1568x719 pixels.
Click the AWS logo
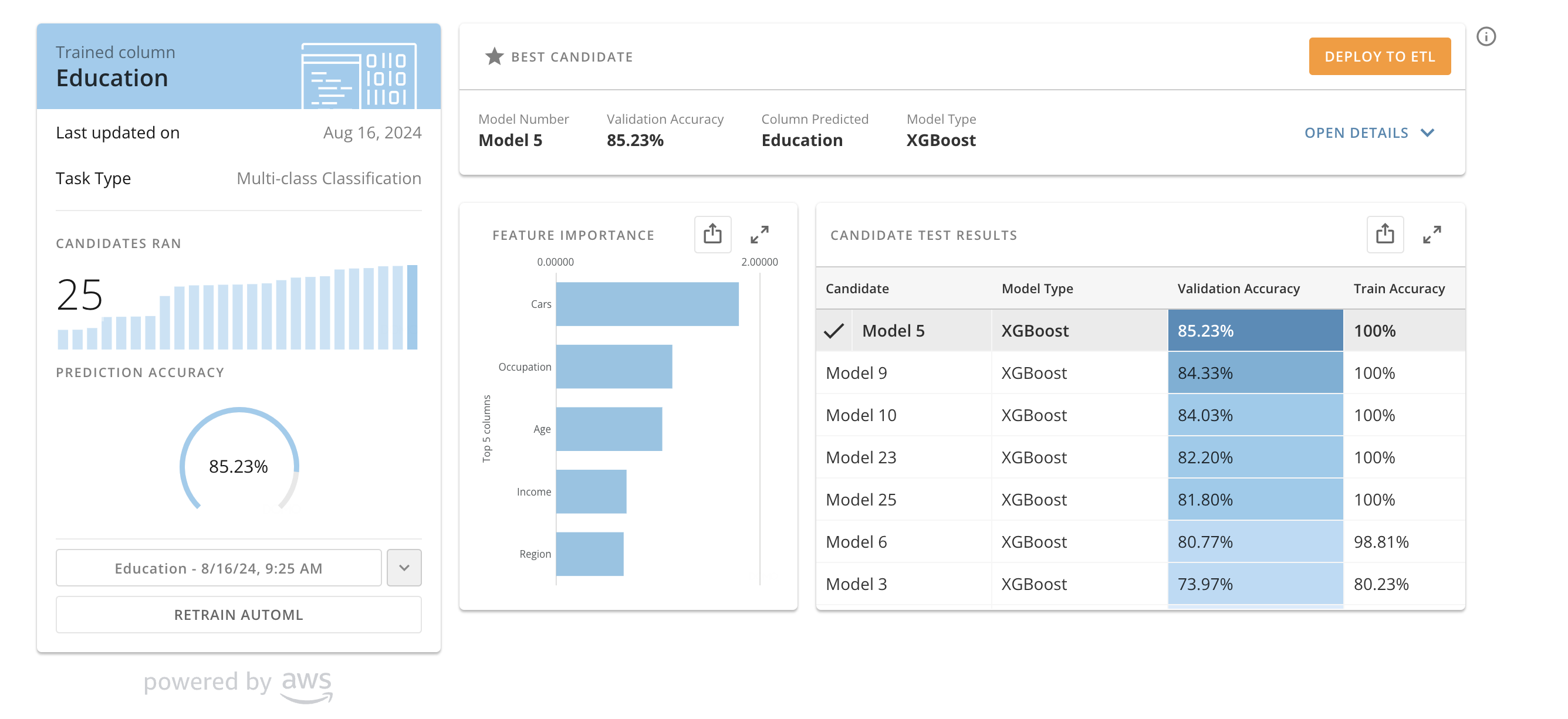pyautogui.click(x=306, y=685)
